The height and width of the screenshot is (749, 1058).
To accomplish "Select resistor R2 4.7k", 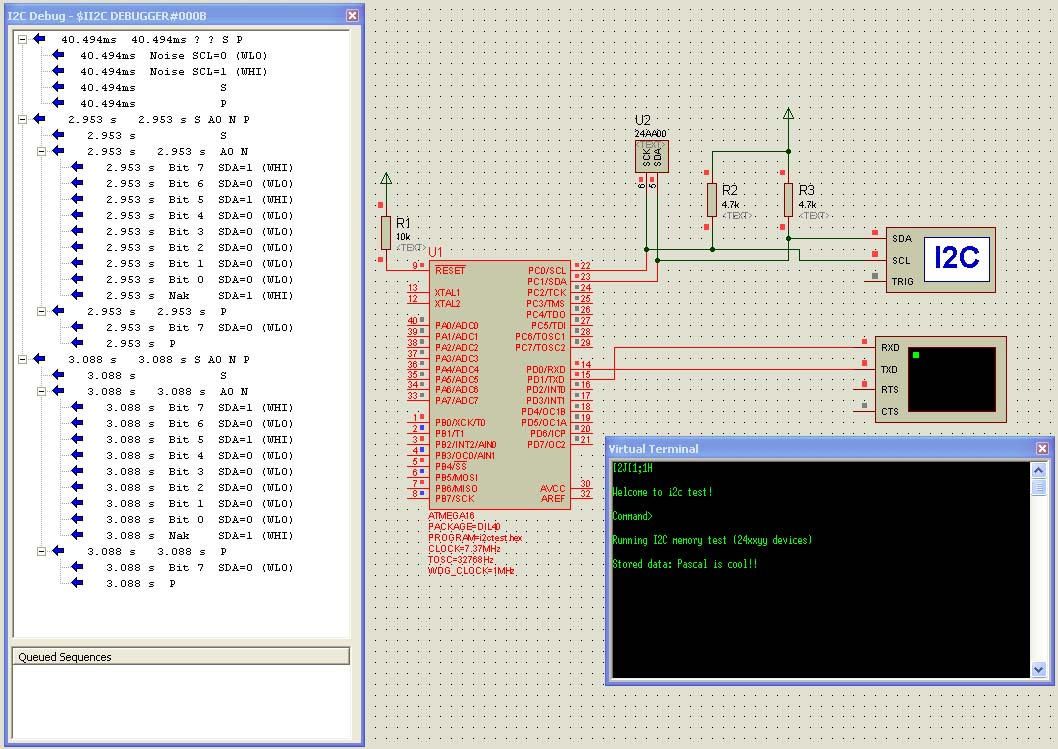I will (711, 200).
